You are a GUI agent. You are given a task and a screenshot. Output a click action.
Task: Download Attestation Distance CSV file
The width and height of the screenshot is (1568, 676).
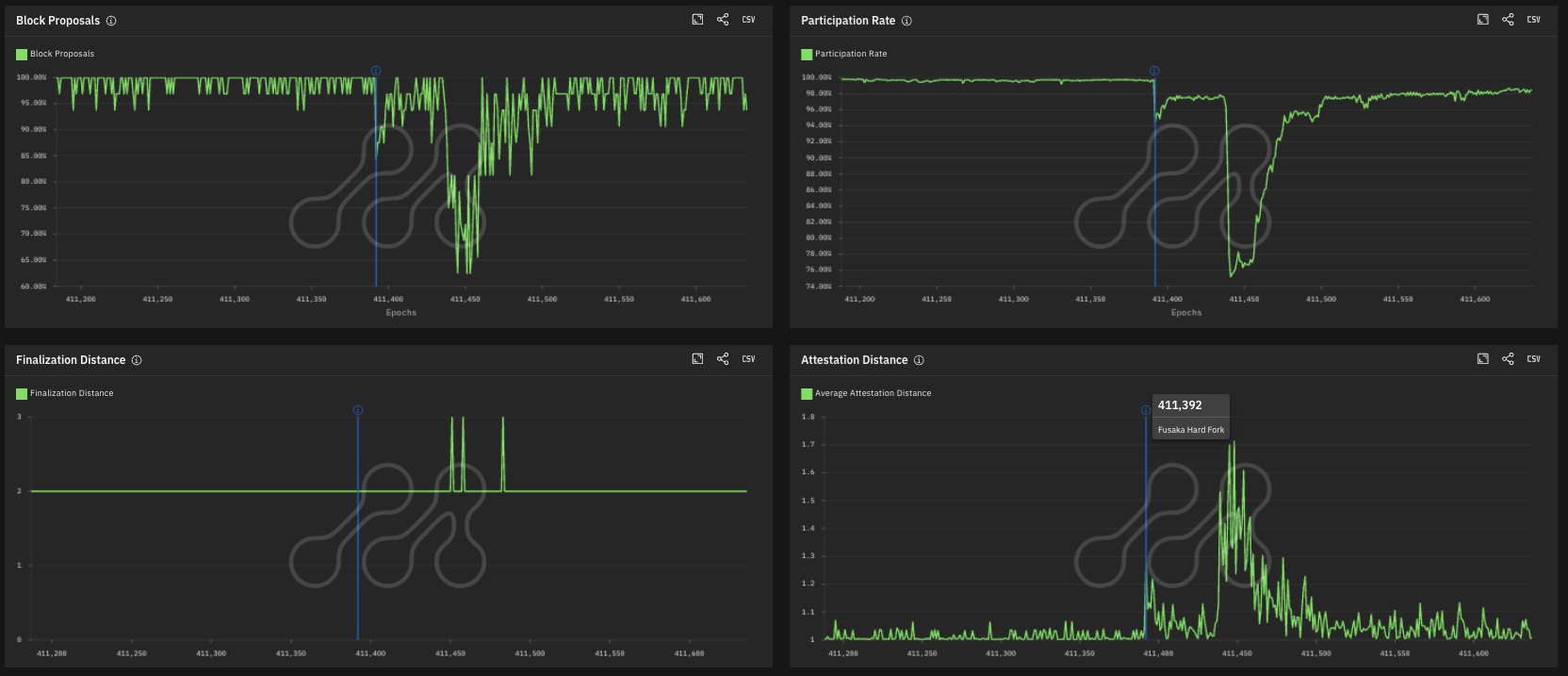(x=1533, y=359)
